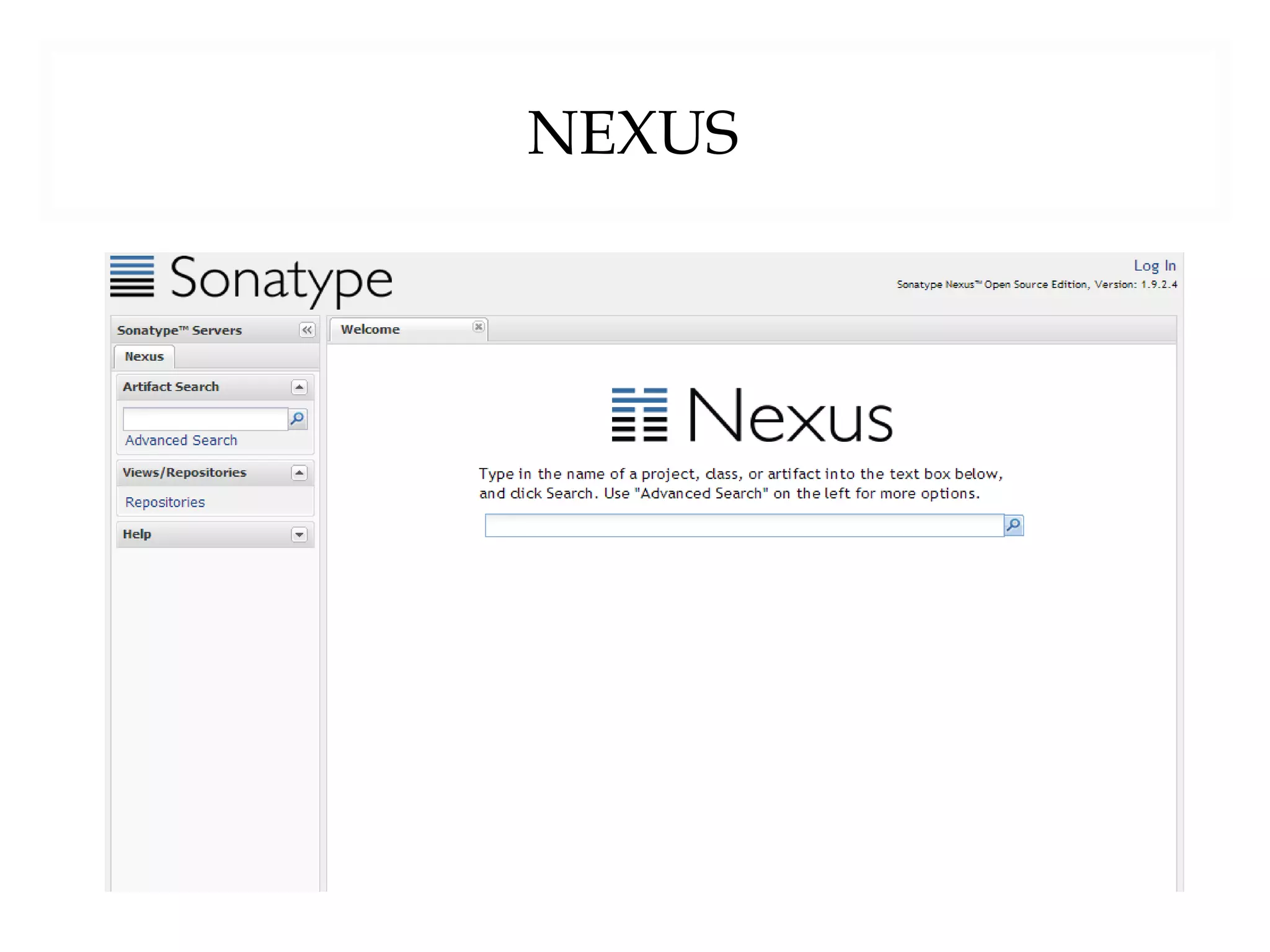Image resolution: width=1270 pixels, height=952 pixels.
Task: Click the sidebar magnifier search icon
Action: (298, 419)
